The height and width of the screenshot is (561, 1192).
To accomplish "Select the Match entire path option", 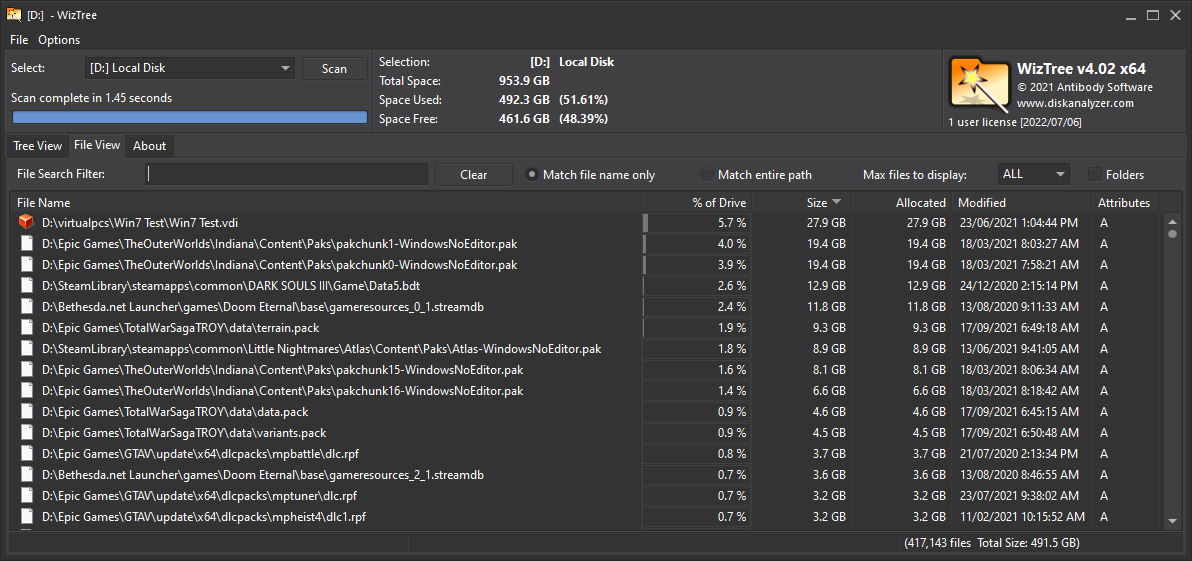I will (x=708, y=175).
